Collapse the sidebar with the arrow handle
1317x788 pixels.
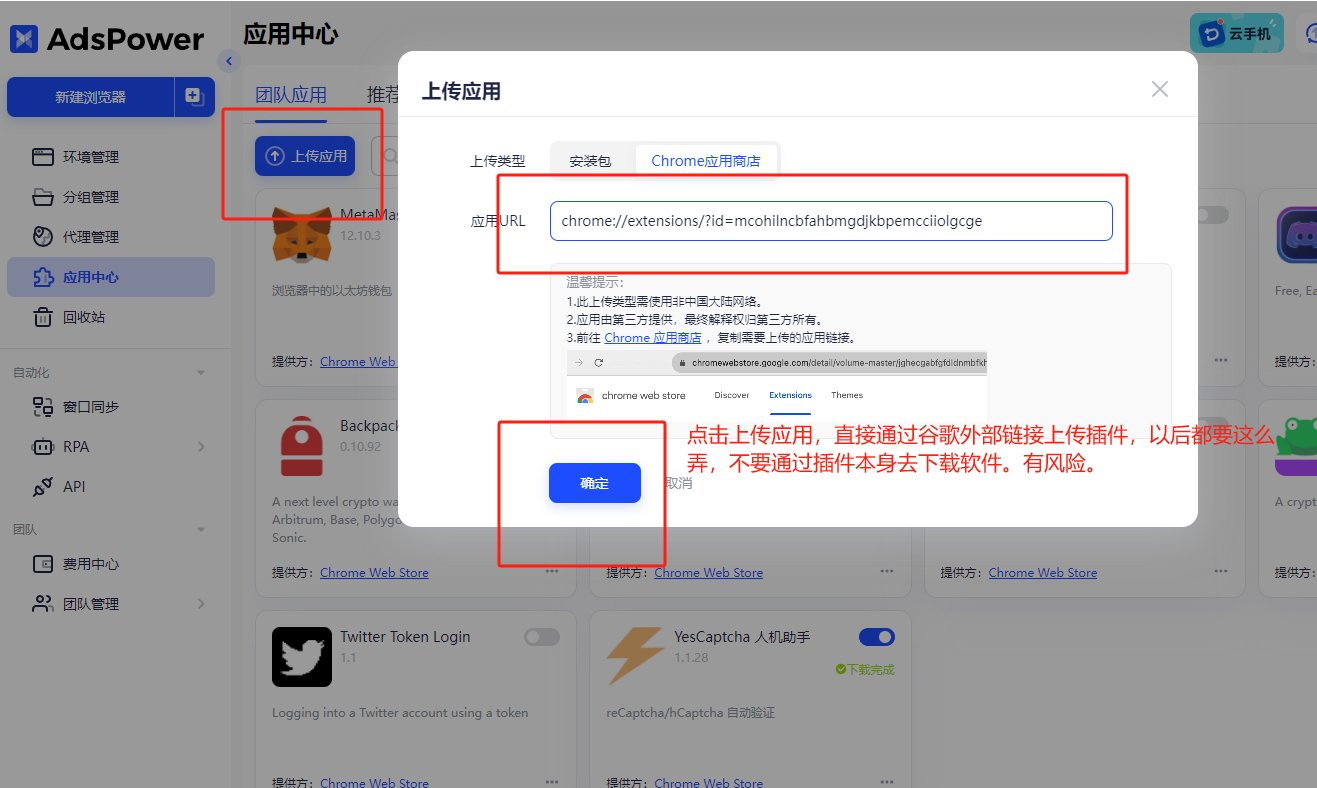coord(229,62)
